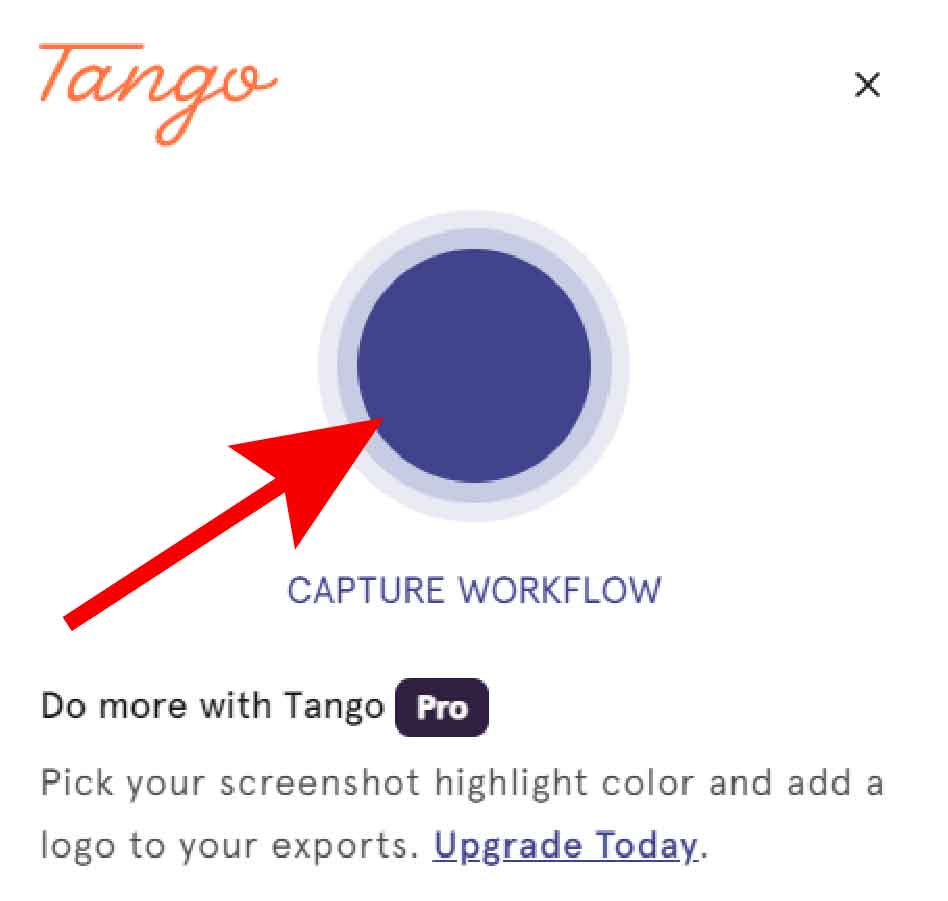Click the Pro badge
The width and height of the screenshot is (948, 901).
click(x=441, y=707)
